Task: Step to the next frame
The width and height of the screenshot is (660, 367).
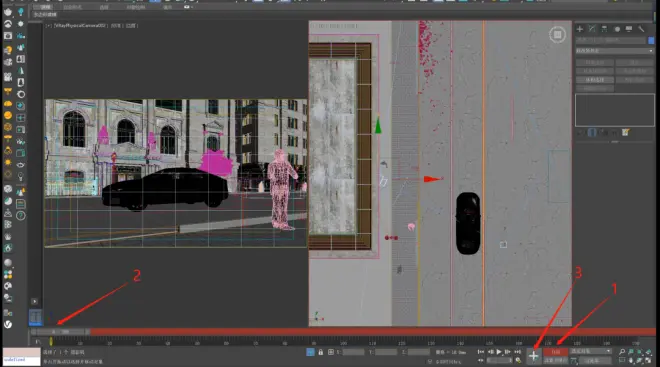Action: (x=508, y=352)
